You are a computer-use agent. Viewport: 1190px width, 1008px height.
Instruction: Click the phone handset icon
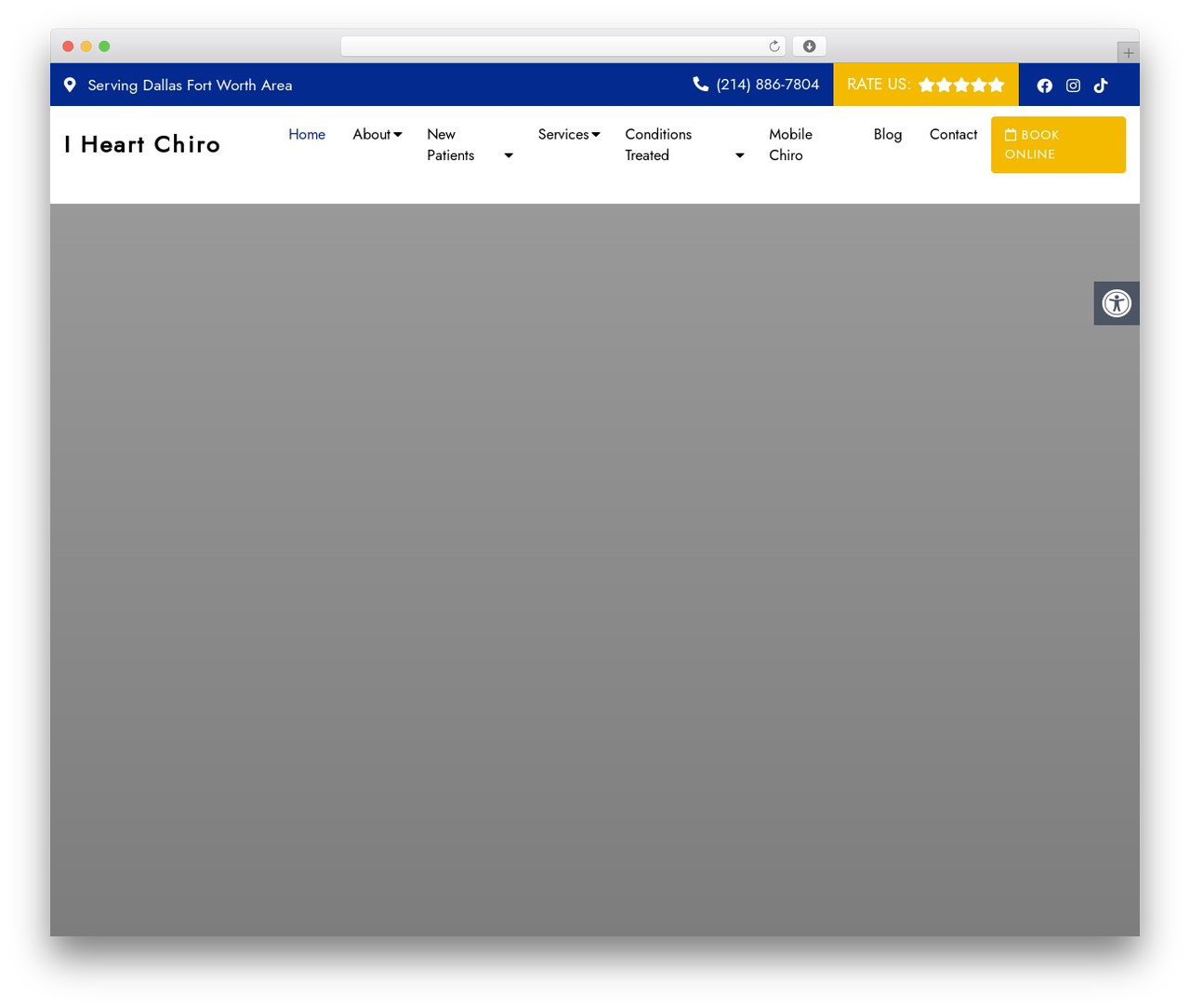[x=701, y=84]
